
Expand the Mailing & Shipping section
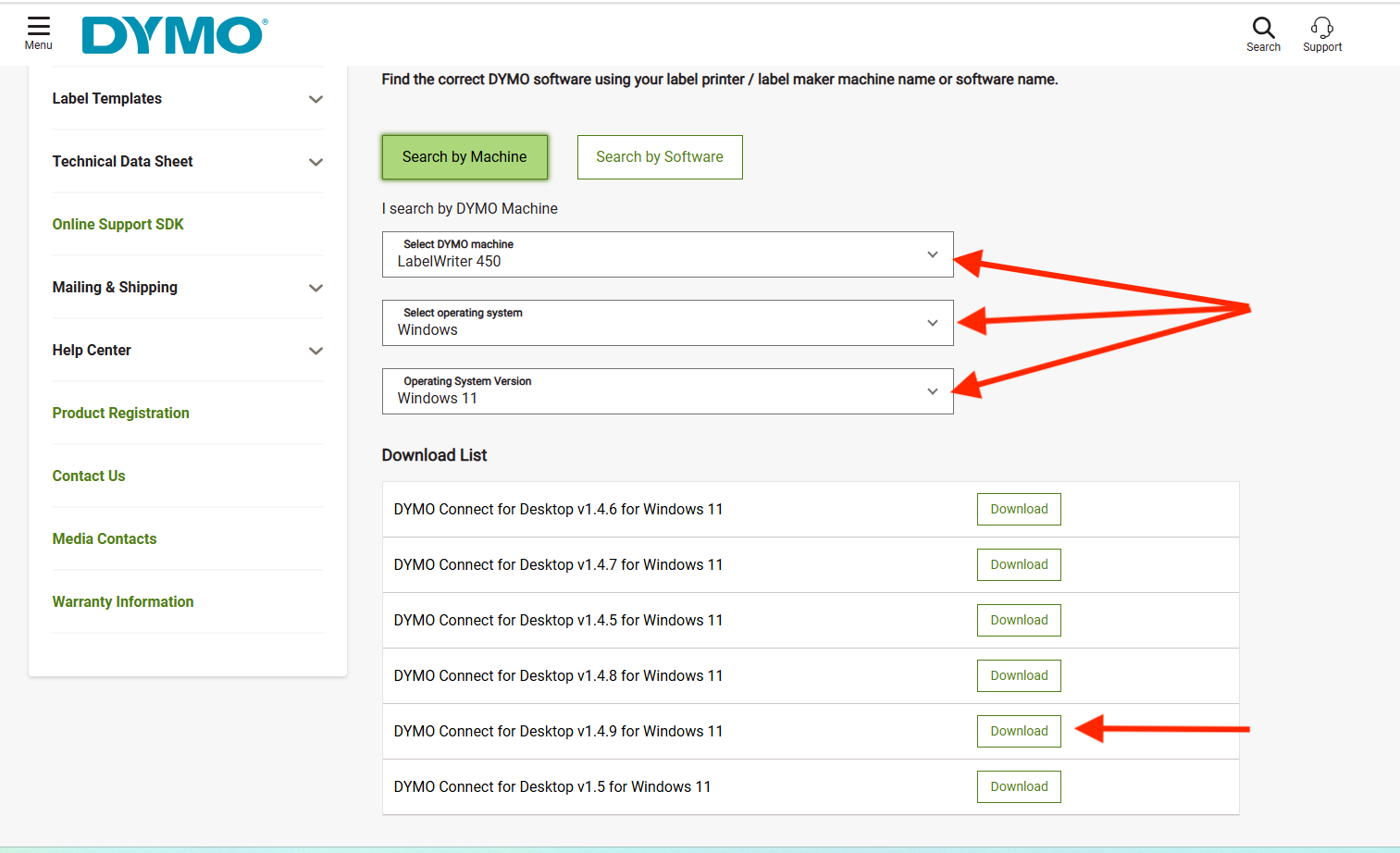[x=316, y=288]
